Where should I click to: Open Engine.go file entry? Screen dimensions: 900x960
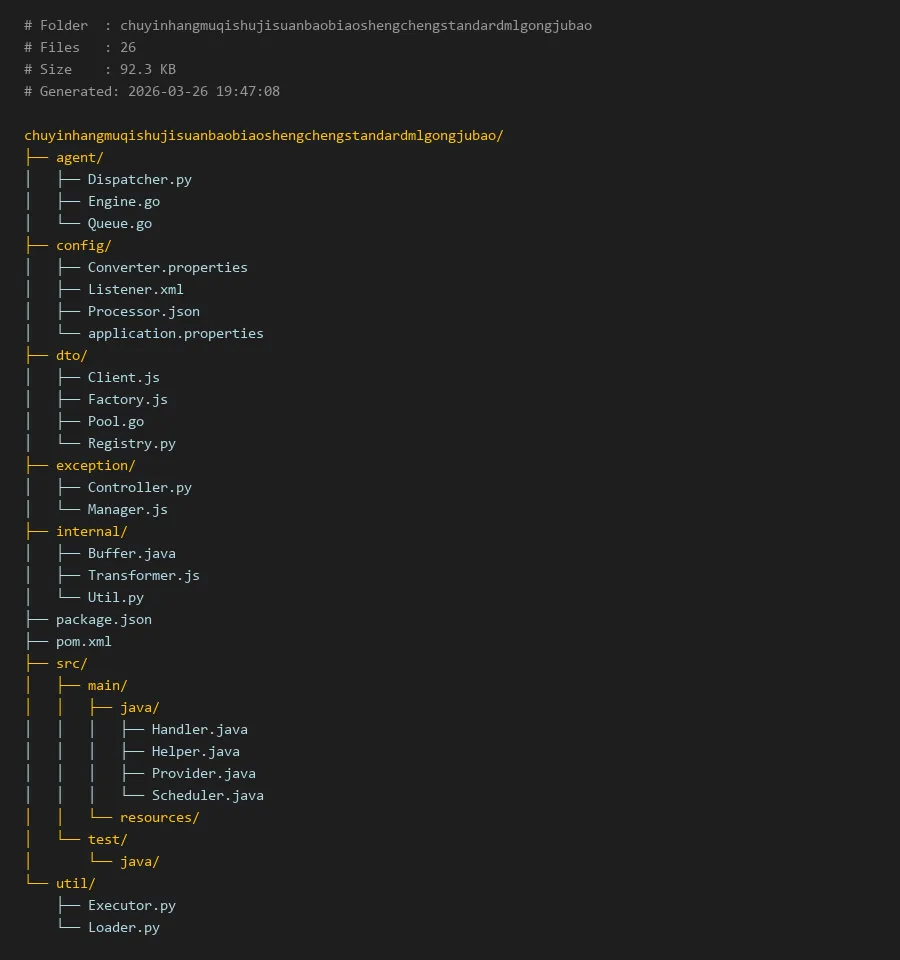pyautogui.click(x=123, y=201)
